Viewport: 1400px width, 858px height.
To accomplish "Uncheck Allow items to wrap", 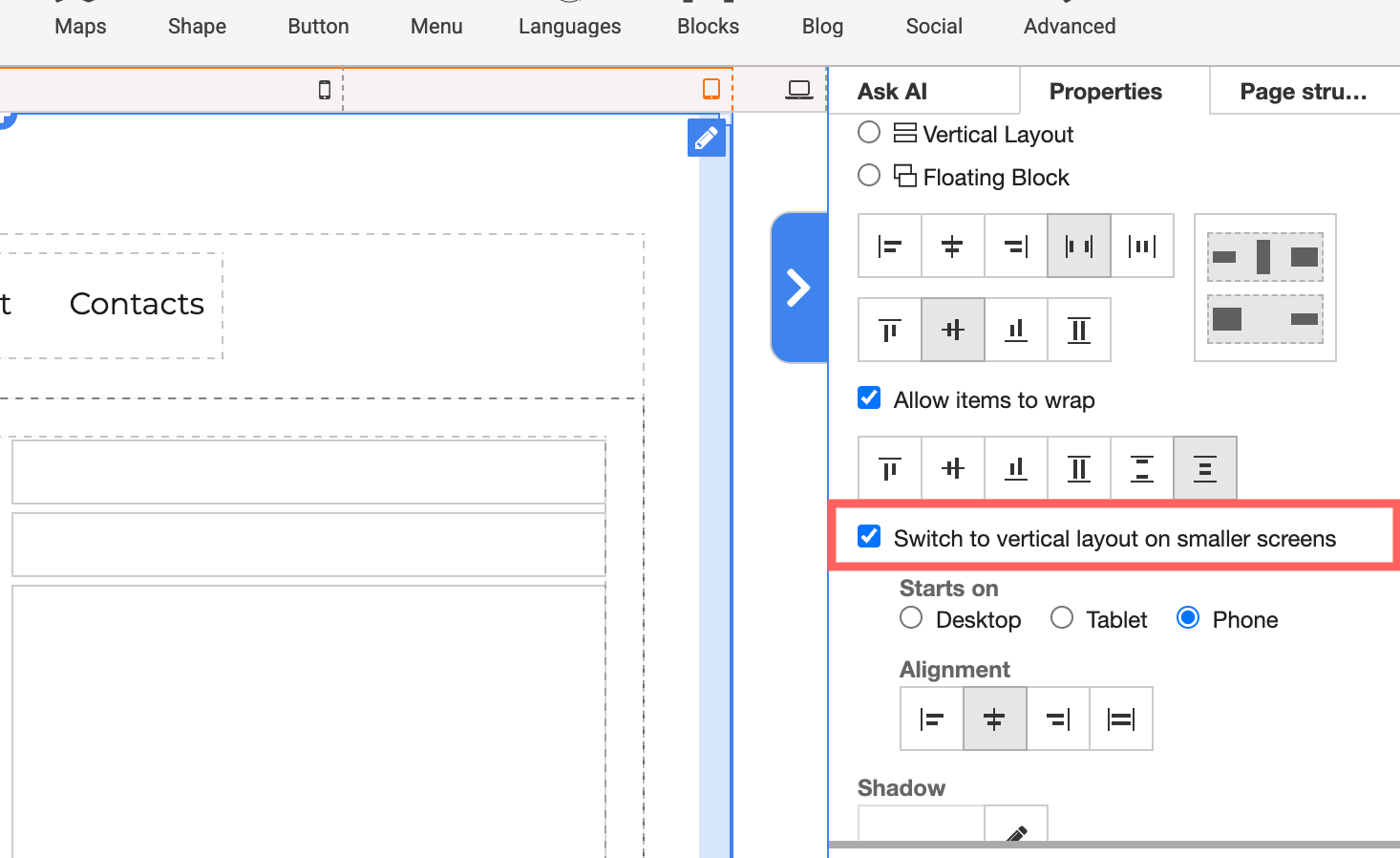I will pos(869,398).
